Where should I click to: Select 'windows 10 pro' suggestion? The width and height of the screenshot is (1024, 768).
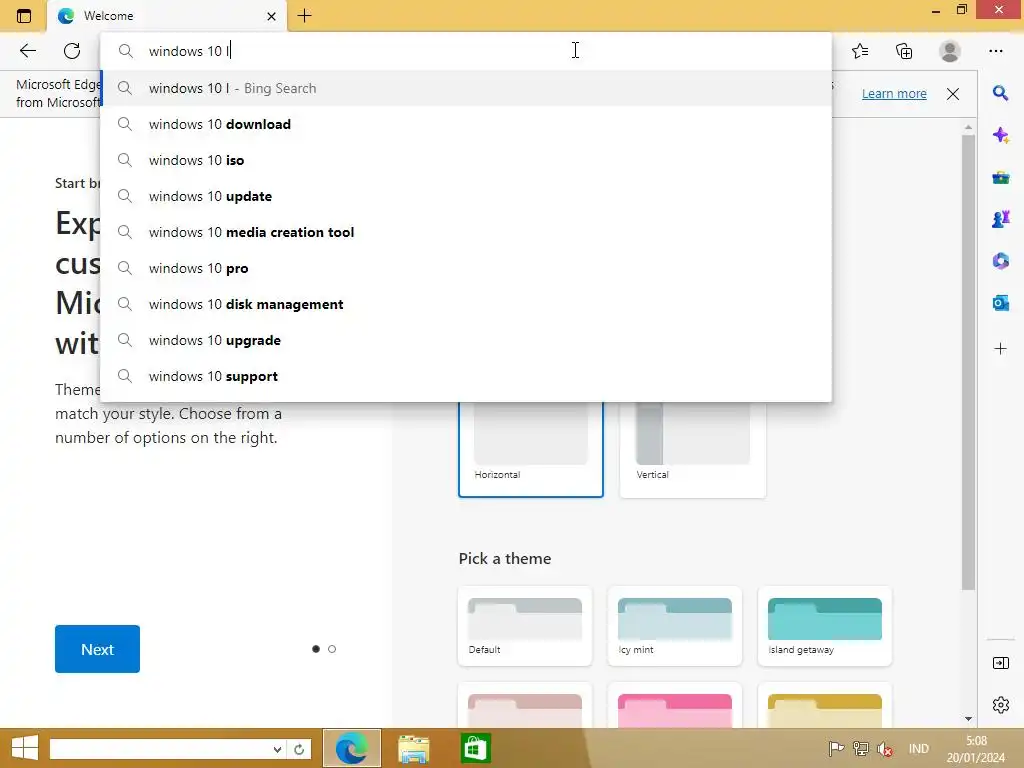pos(466,268)
